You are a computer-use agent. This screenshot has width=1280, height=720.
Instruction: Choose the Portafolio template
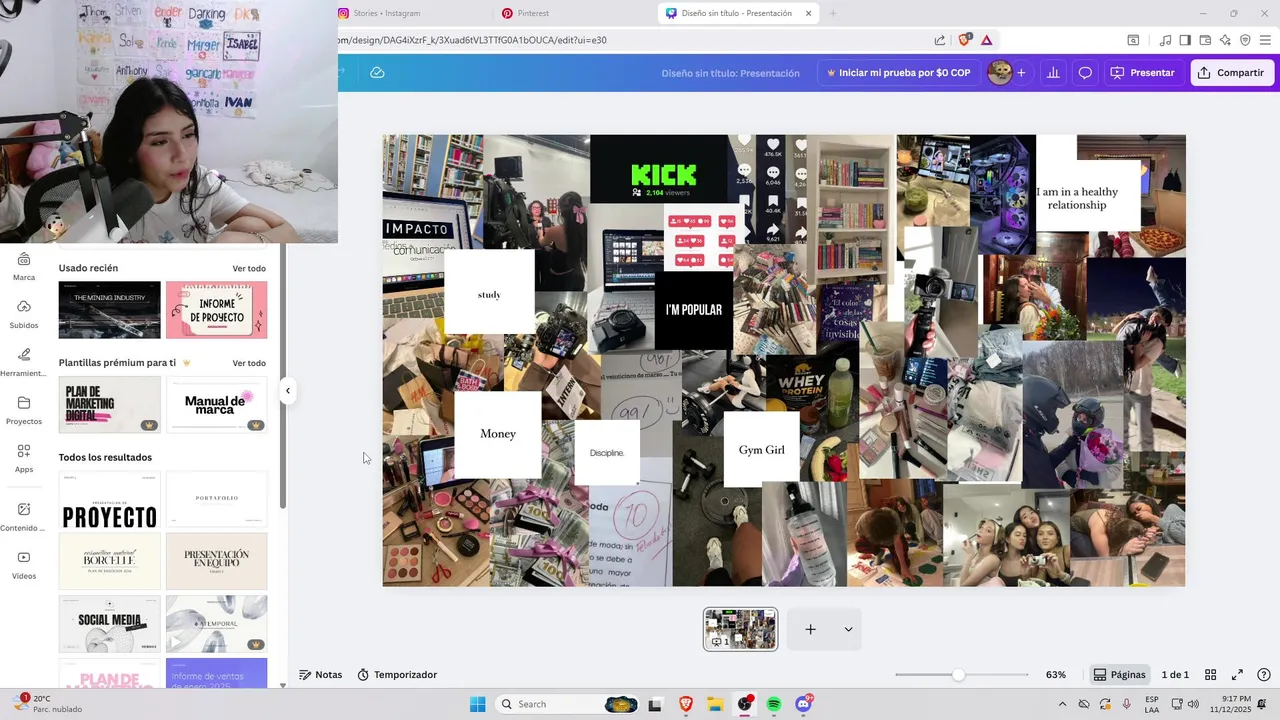216,500
